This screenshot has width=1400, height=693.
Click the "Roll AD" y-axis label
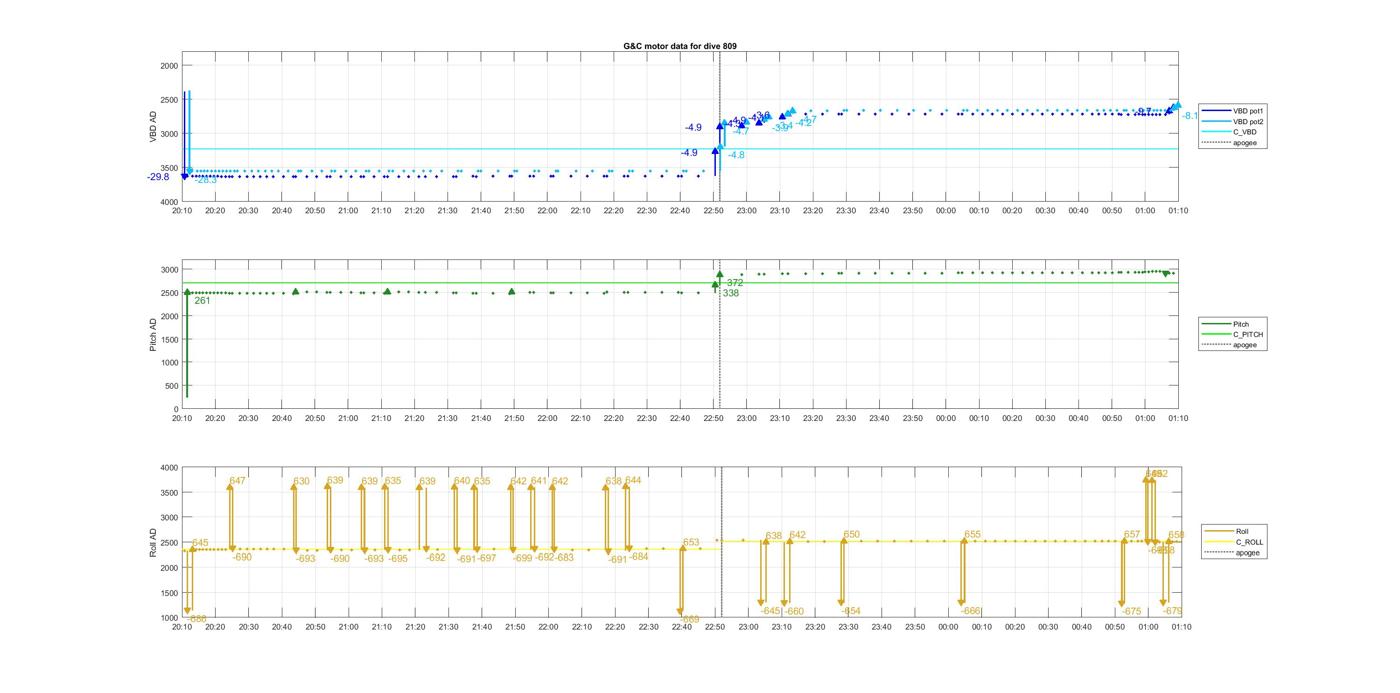pyautogui.click(x=154, y=542)
